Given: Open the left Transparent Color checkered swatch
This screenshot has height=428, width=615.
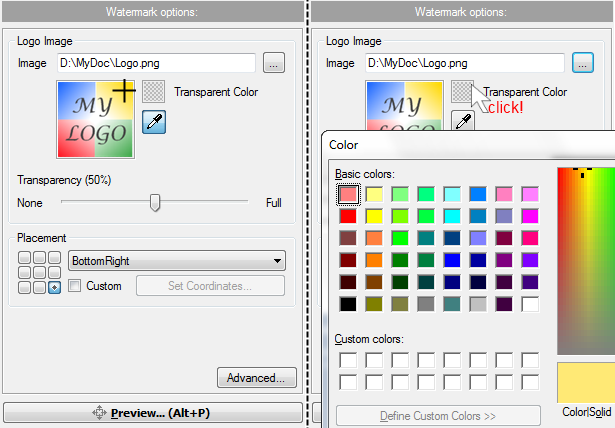Looking at the screenshot, I should pyautogui.click(x=153, y=91).
